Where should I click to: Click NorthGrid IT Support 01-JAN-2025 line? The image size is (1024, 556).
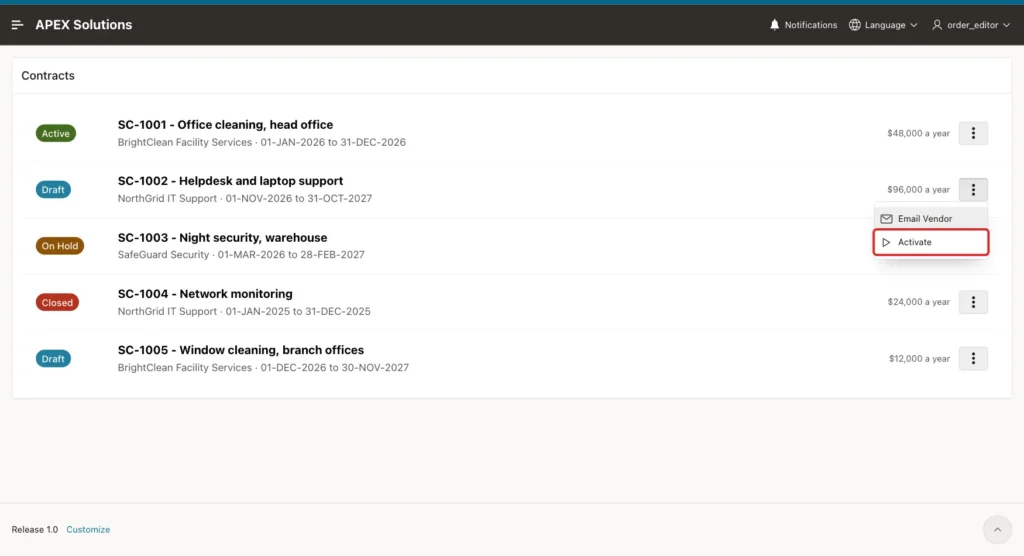click(x=244, y=312)
